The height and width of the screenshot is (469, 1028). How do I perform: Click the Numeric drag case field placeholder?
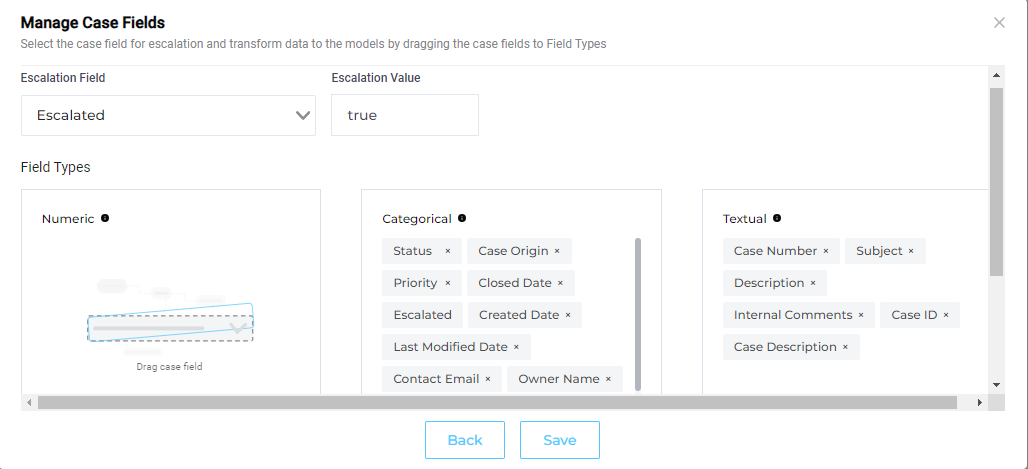coord(170,328)
